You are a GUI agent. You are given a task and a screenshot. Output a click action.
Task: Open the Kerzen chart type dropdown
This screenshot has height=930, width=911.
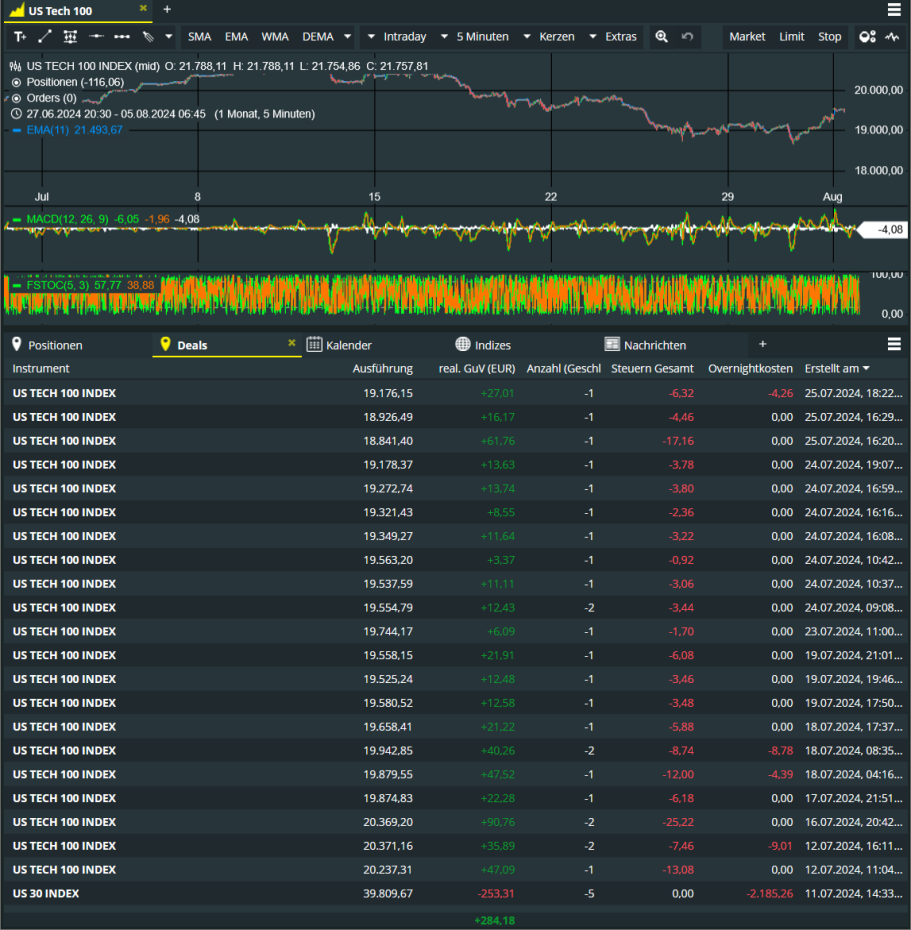click(549, 37)
